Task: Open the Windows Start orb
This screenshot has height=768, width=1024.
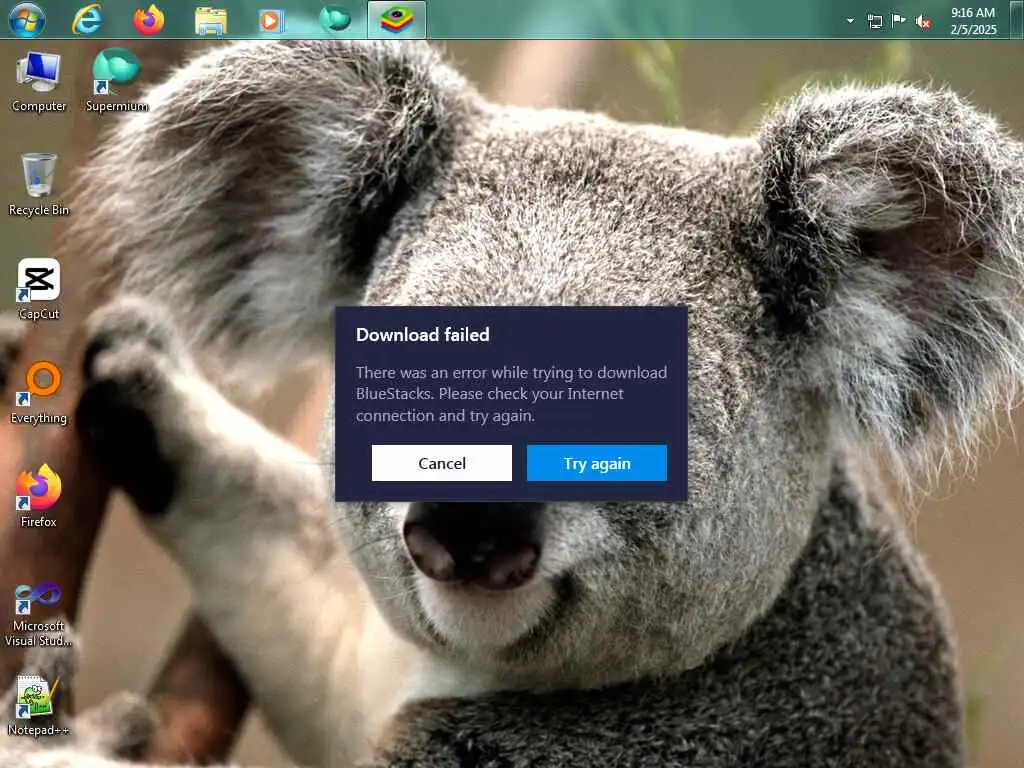Action: 27,20
